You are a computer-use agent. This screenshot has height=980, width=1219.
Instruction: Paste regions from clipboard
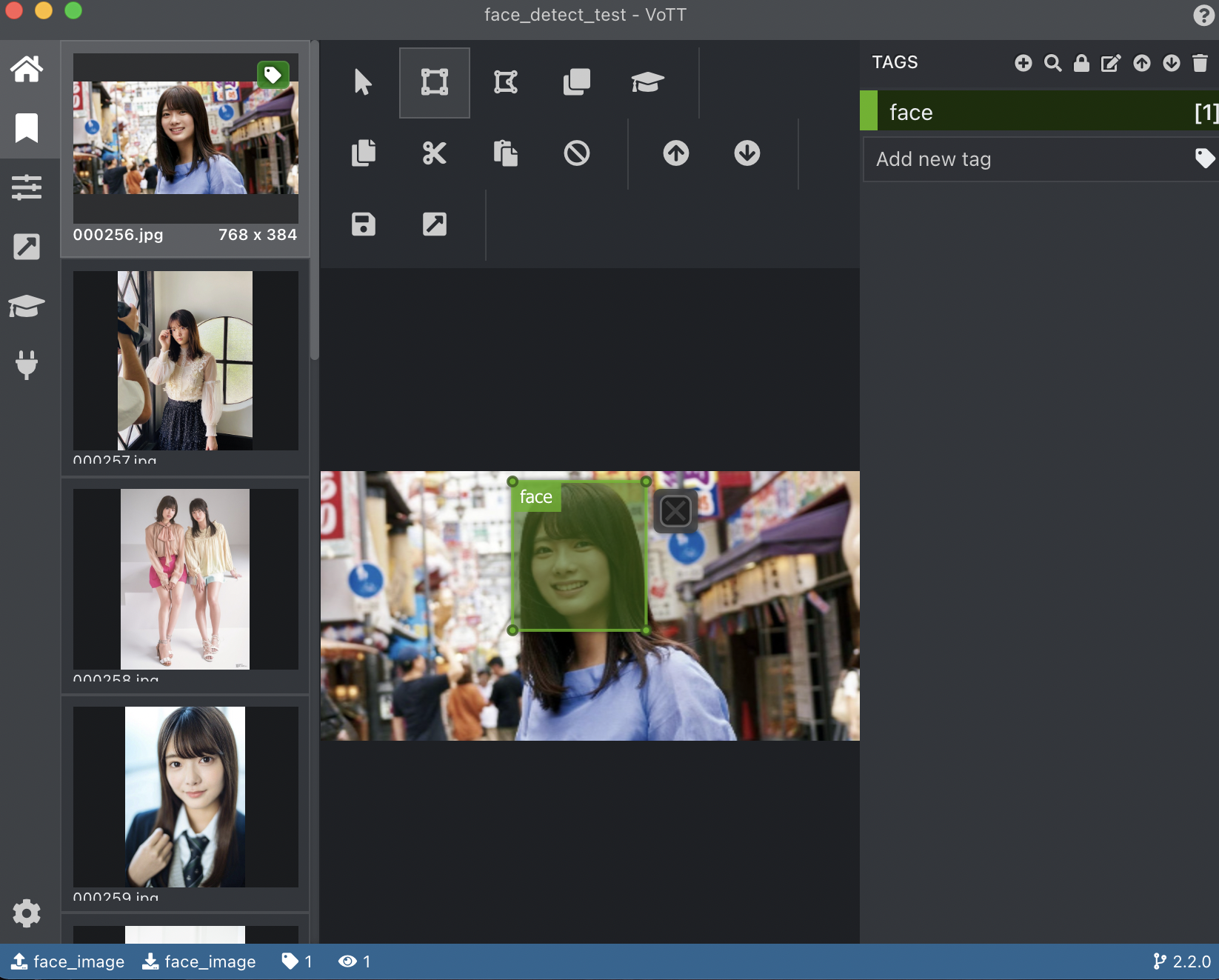[506, 153]
